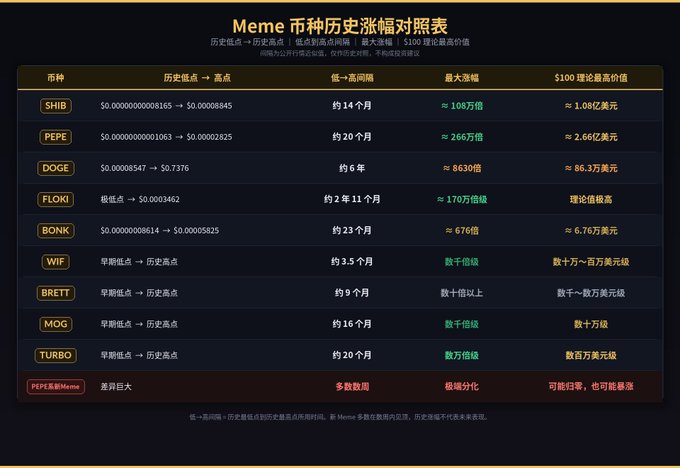The height and width of the screenshot is (468, 680).
Task: Click BONK price range ending $0.00005825
Action: 160,231
